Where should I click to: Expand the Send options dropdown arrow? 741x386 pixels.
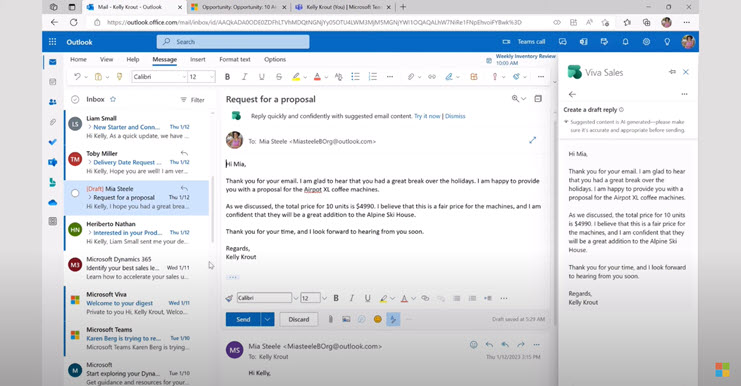pos(267,319)
